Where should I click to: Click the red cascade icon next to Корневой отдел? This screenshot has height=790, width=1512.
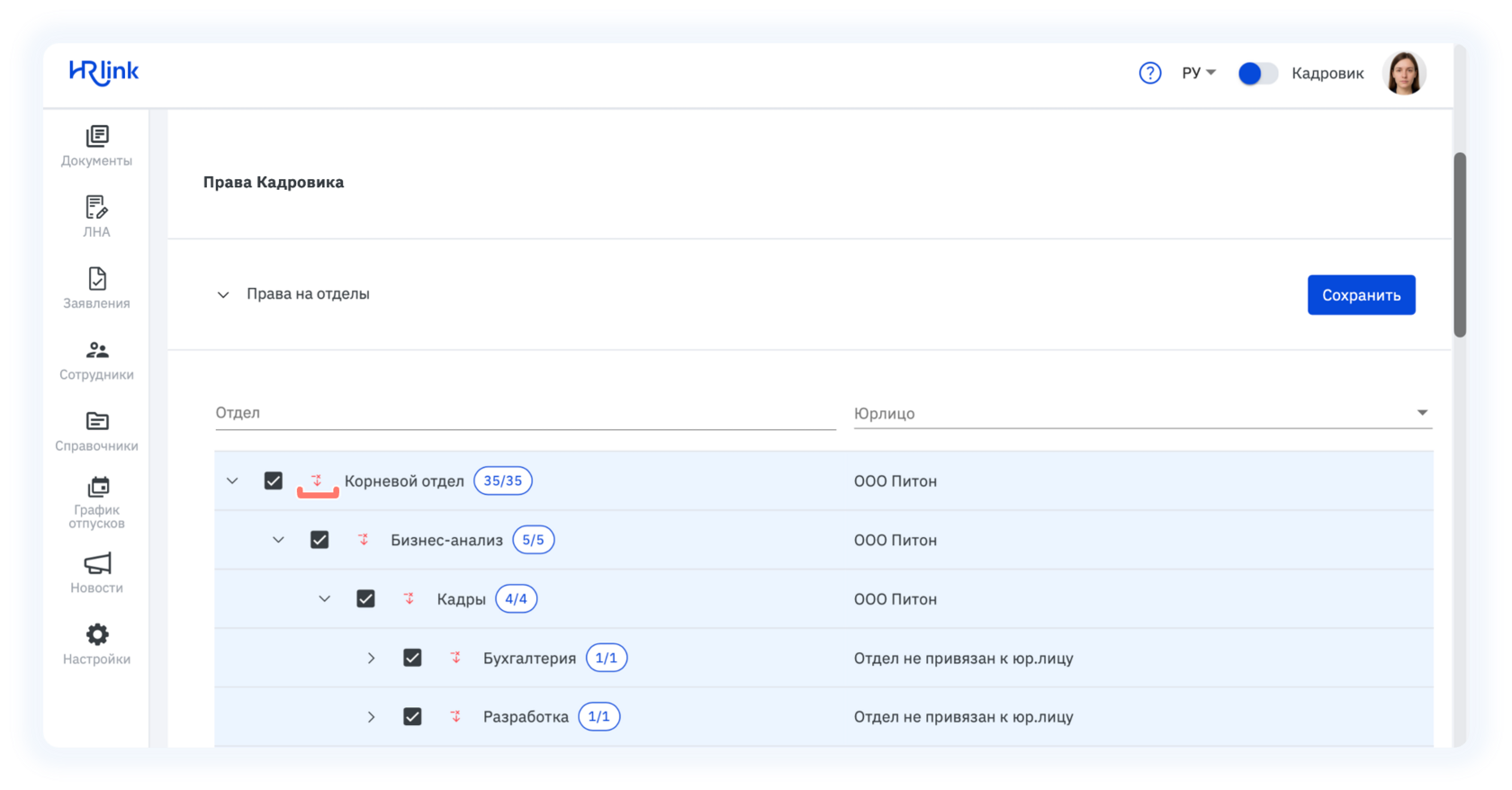point(317,480)
